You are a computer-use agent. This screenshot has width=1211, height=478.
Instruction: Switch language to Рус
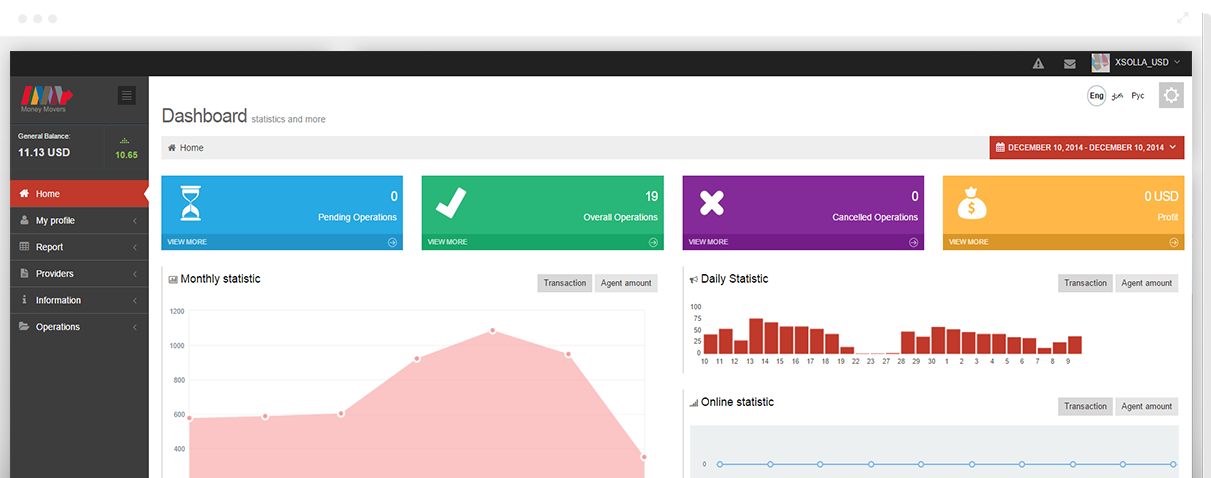tap(1138, 96)
